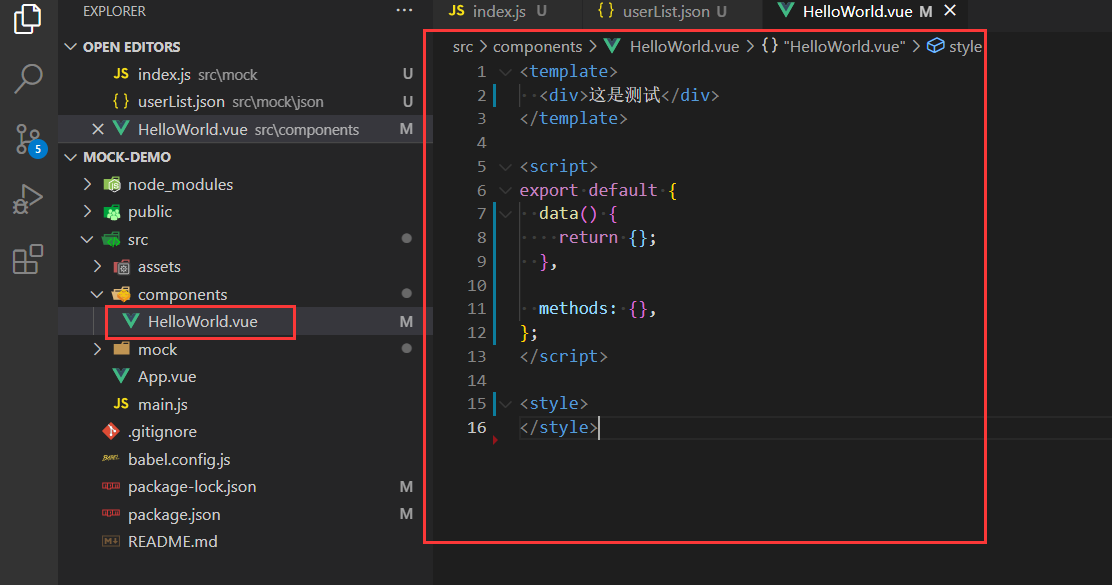Place cursor on line 2 div text
Viewport: 1112px width, 585px height.
tap(624, 95)
